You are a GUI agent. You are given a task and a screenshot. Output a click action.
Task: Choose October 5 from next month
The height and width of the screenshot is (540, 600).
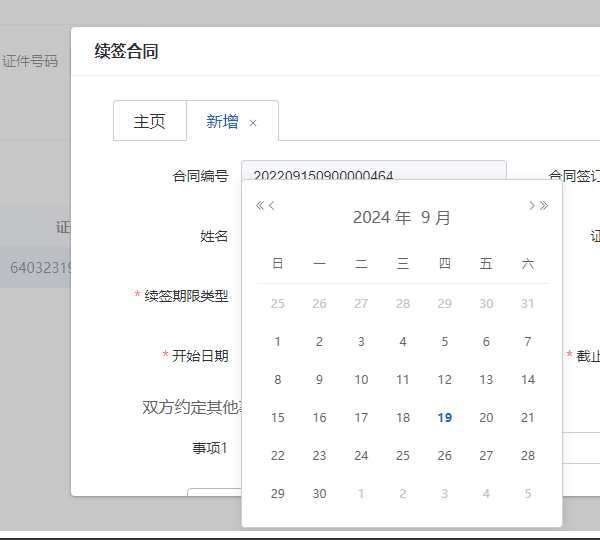(528, 494)
